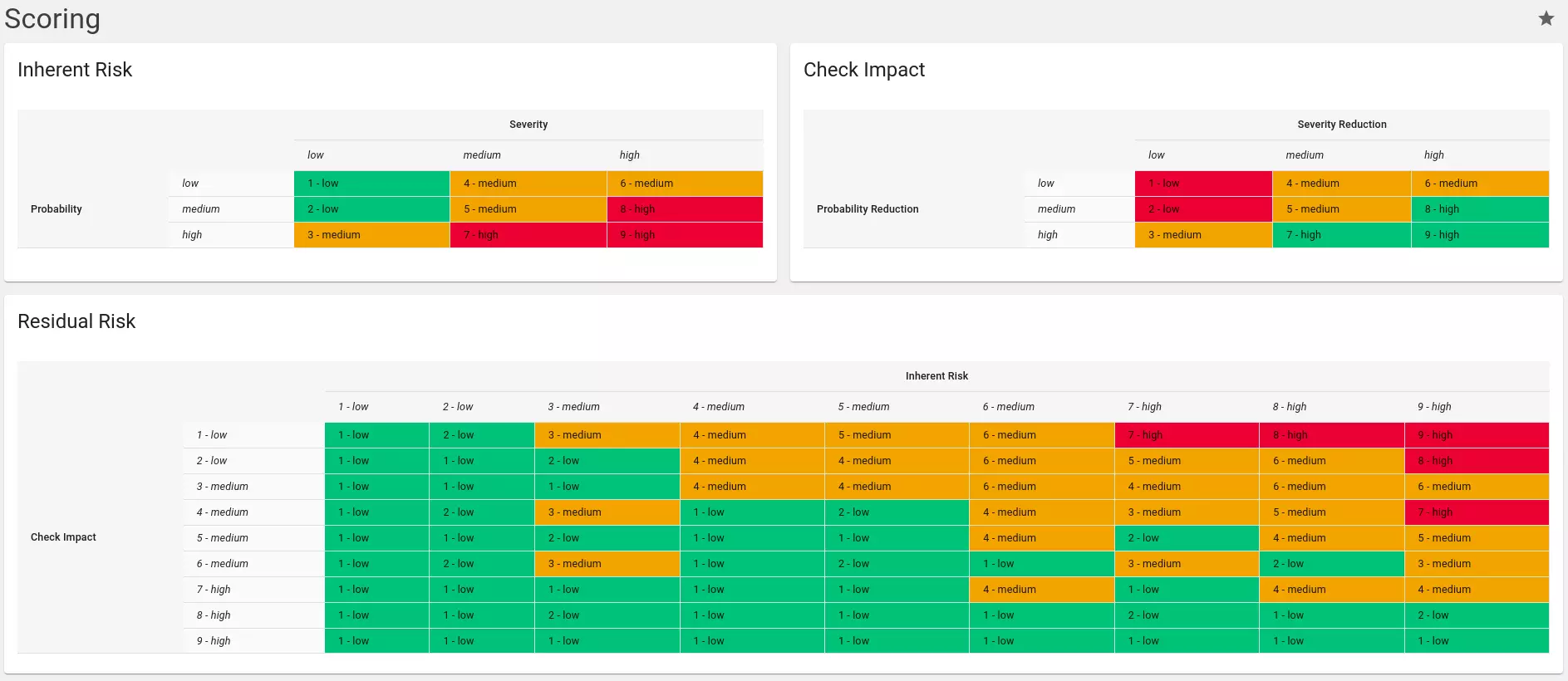Click '8 - high' row header in Residual Risk table
Viewport: 1568px width, 681px height.
[x=253, y=615]
